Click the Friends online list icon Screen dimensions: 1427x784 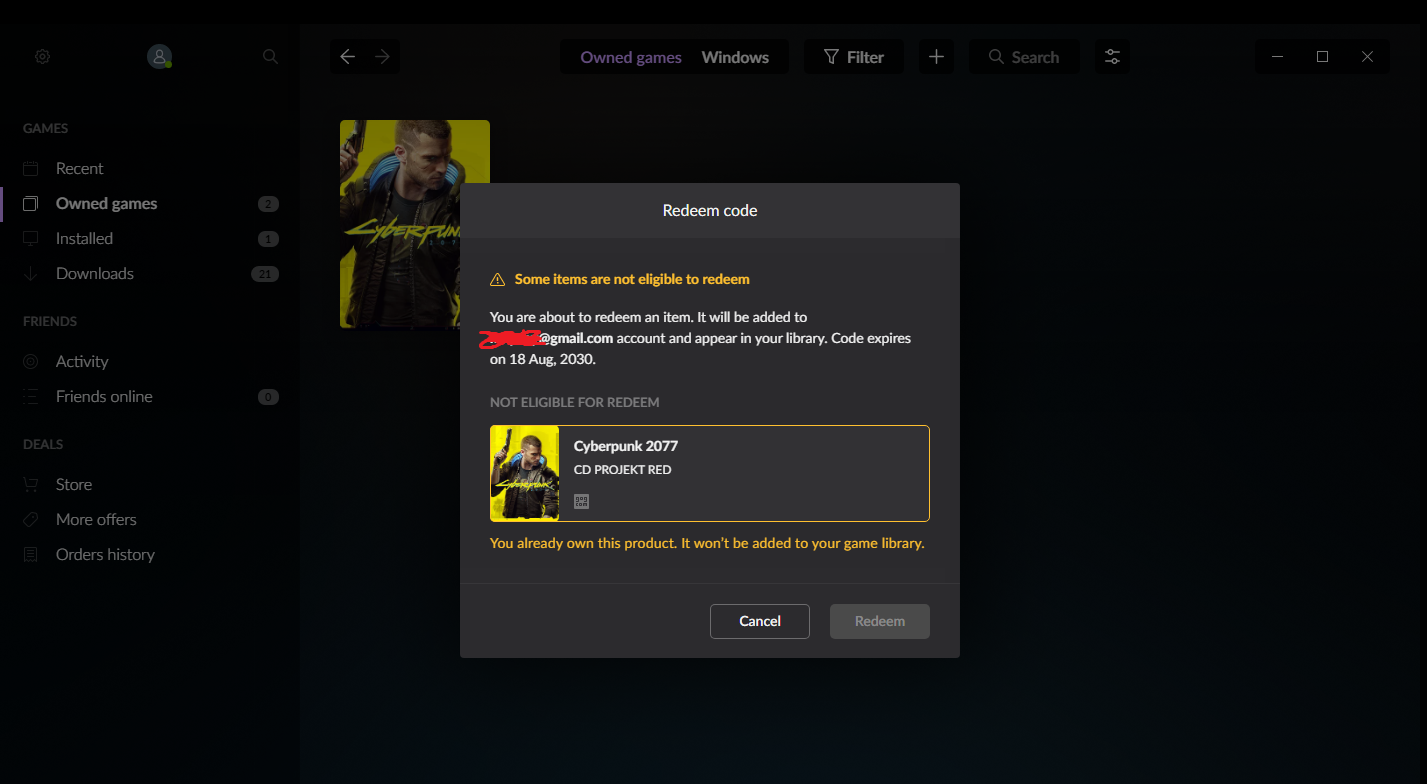tap(31, 396)
